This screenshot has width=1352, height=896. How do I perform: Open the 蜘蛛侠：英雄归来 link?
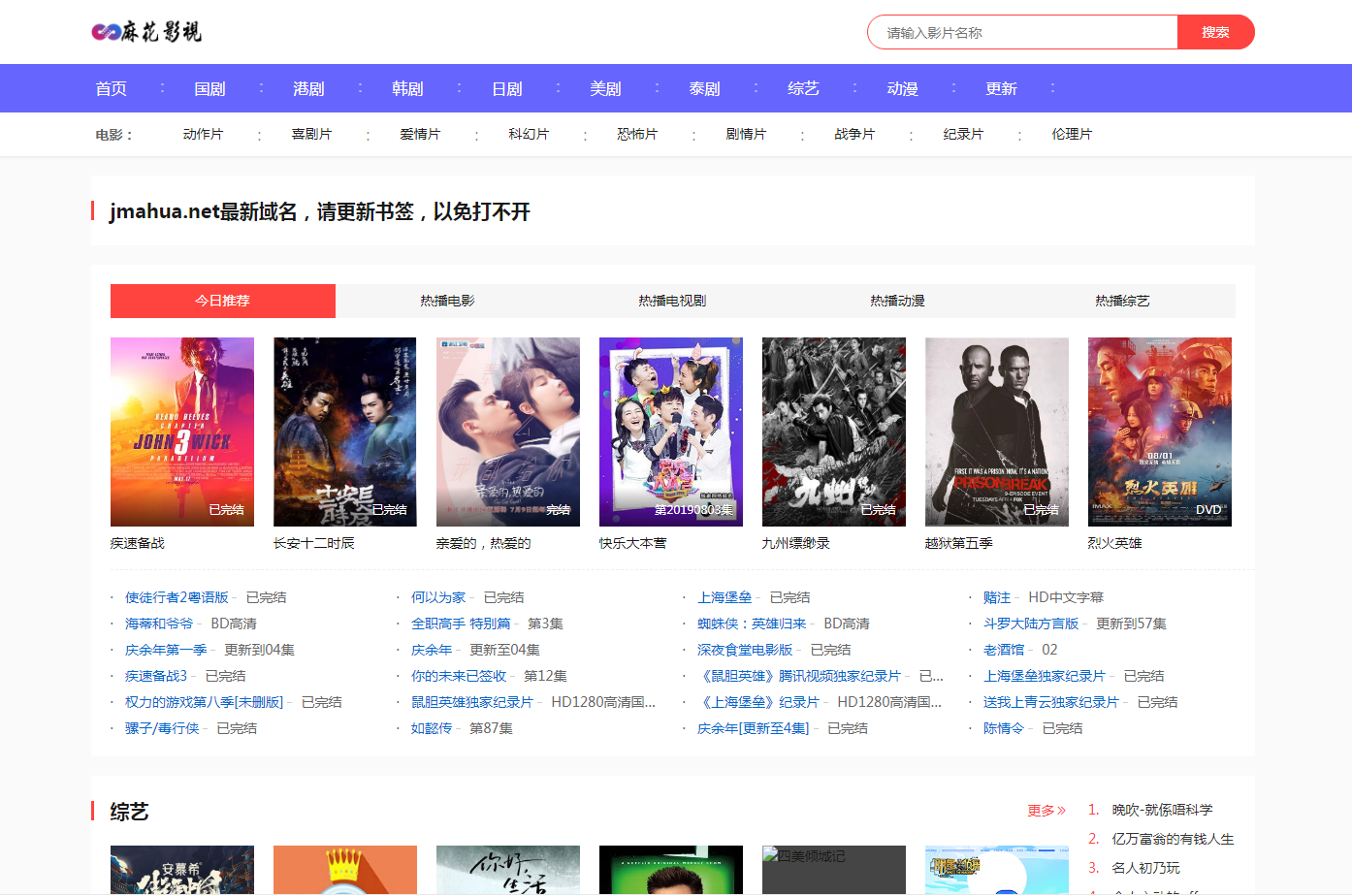pos(752,624)
